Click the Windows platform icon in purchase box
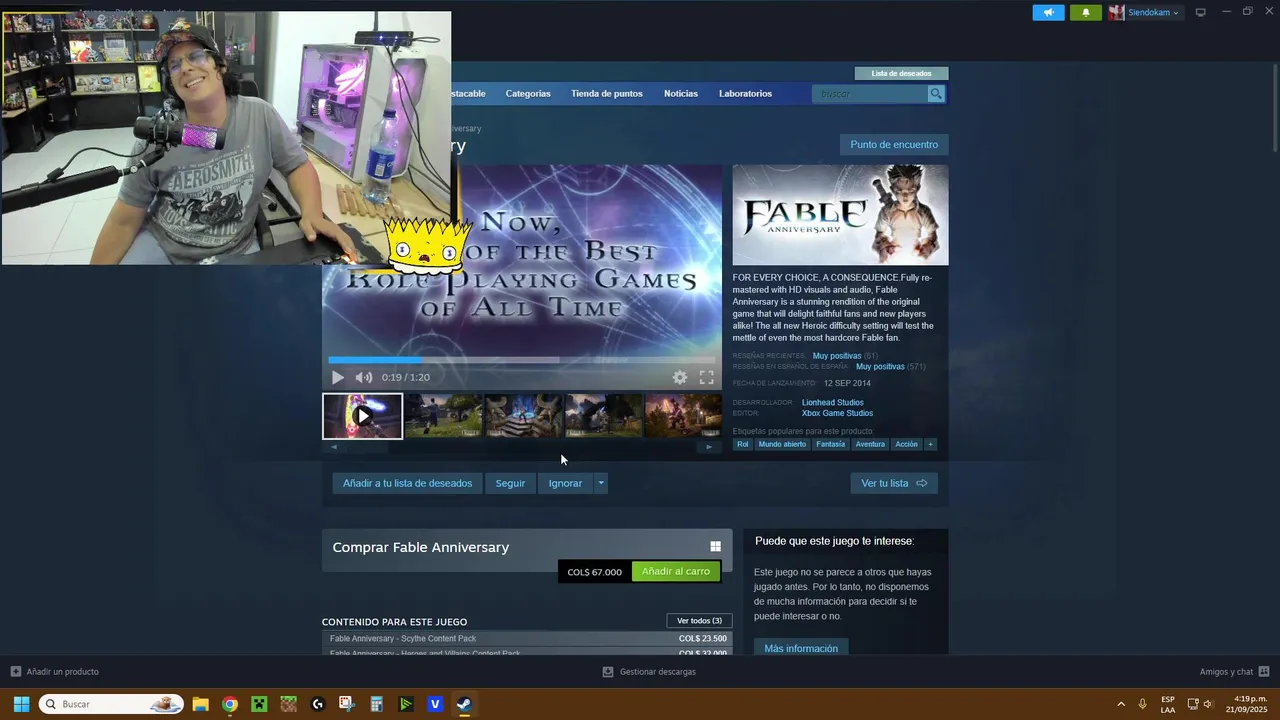This screenshot has height=720, width=1280. tap(716, 547)
